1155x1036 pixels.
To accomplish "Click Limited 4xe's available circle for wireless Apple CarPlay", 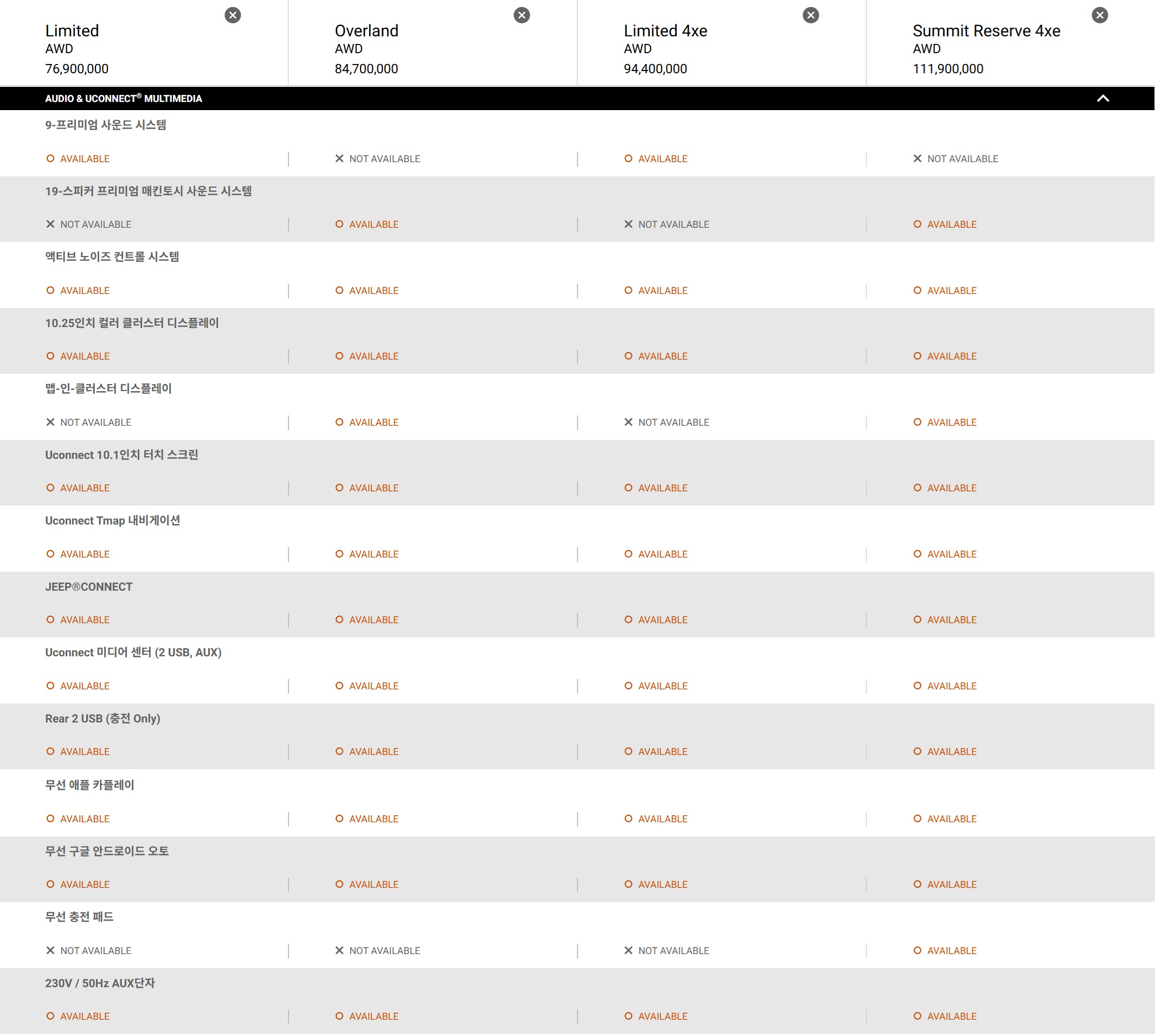I will tap(628, 819).
